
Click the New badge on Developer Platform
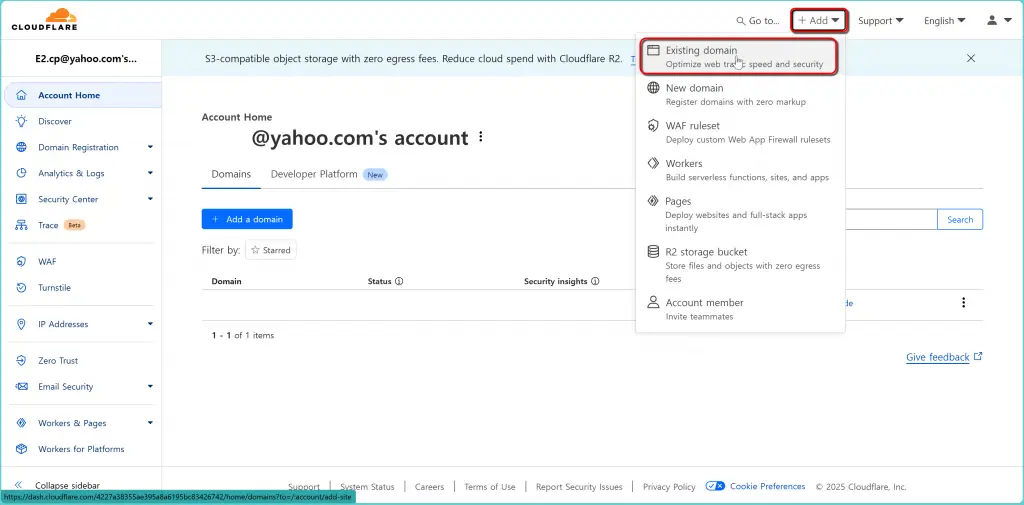375,175
